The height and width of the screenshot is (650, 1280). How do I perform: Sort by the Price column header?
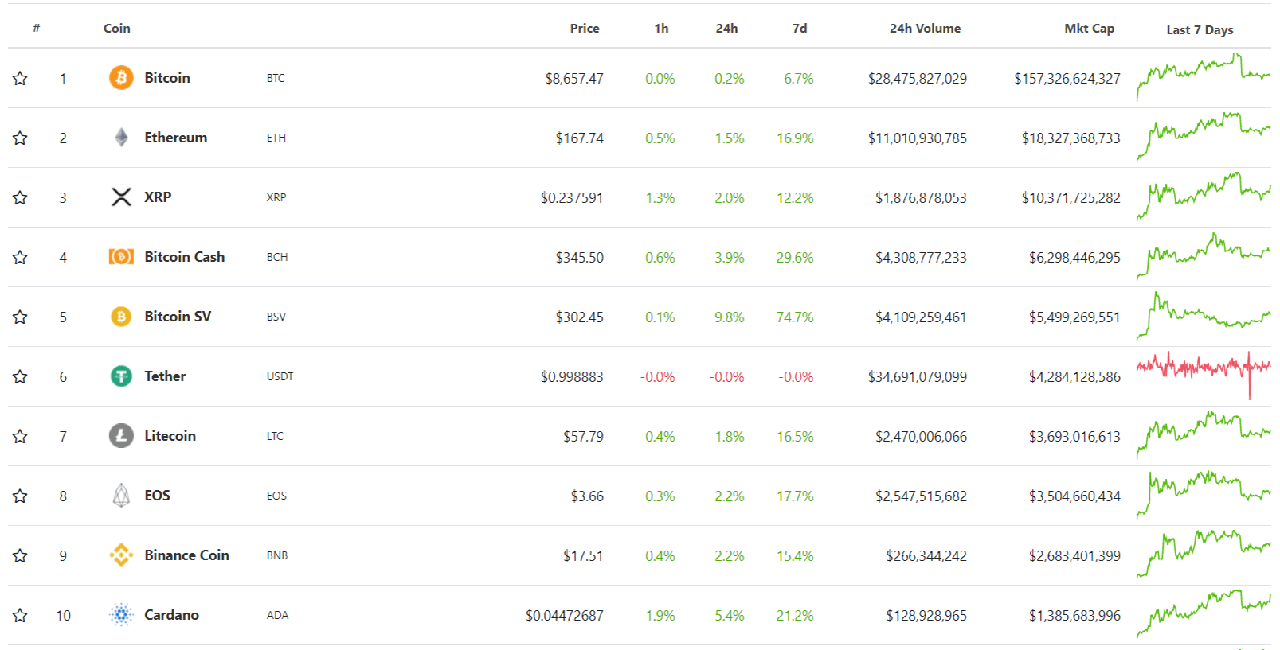click(585, 29)
